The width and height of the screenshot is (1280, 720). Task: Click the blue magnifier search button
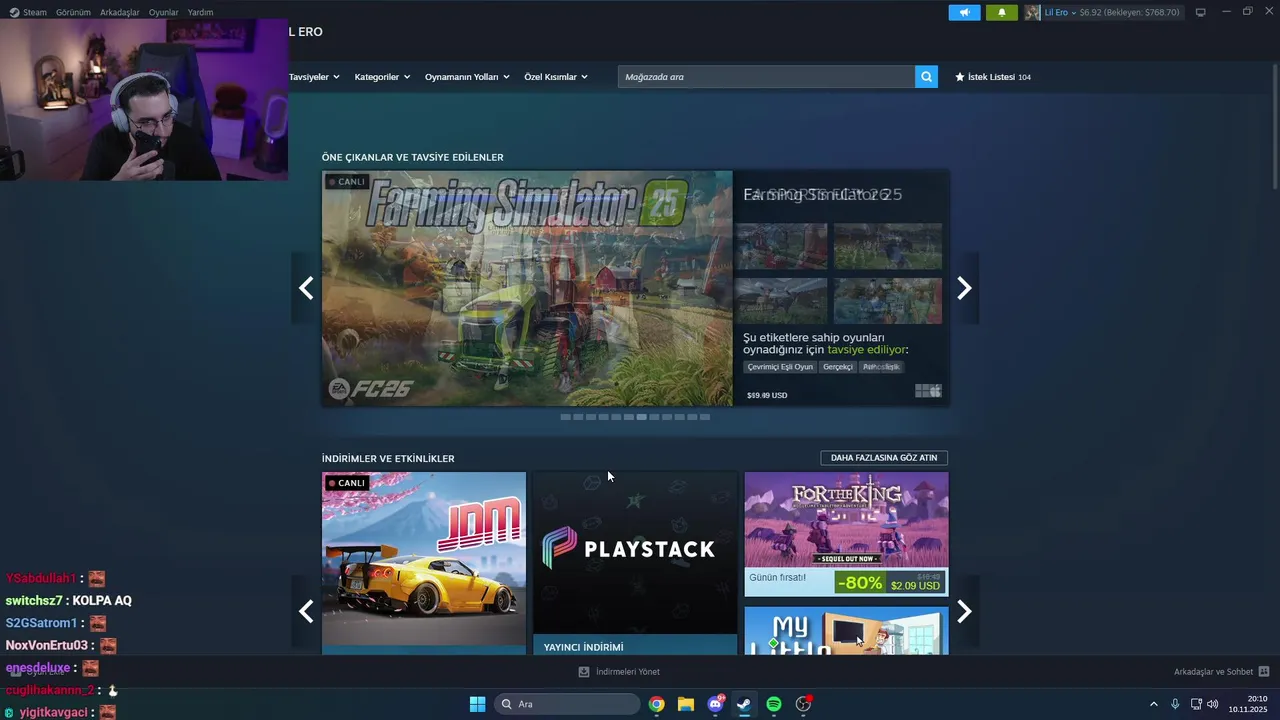926,77
